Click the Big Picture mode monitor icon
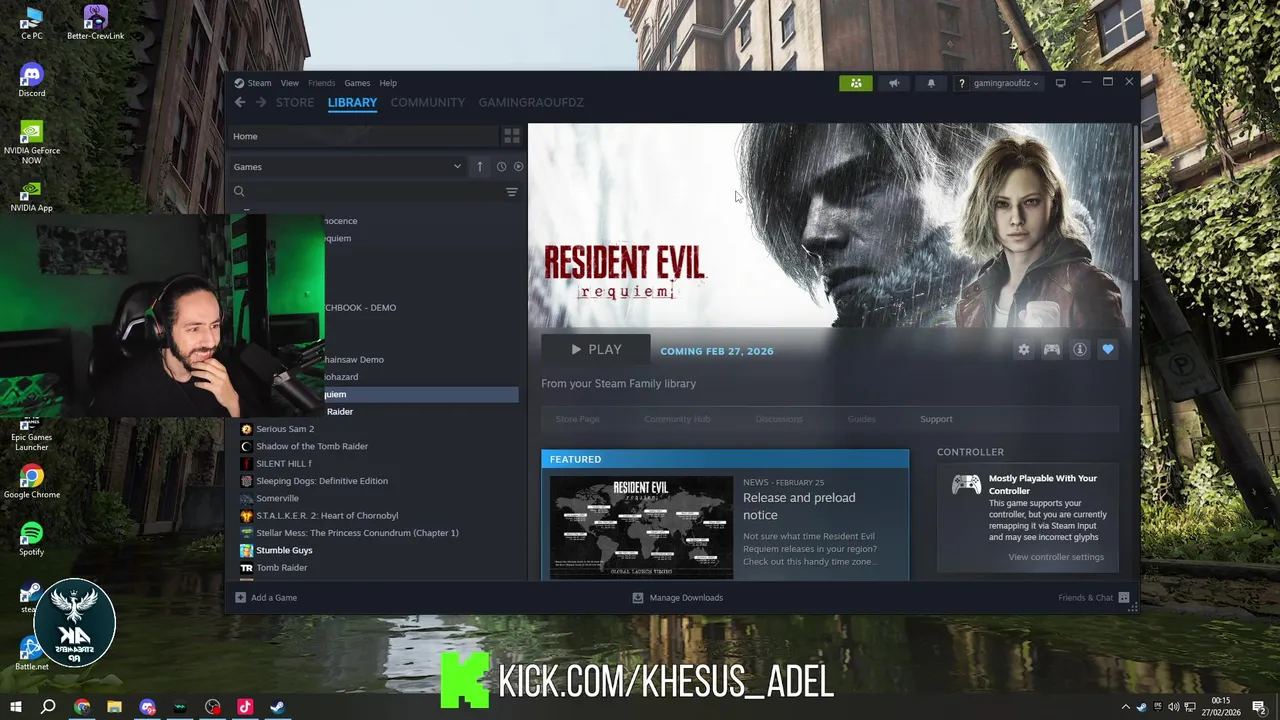 (1060, 83)
